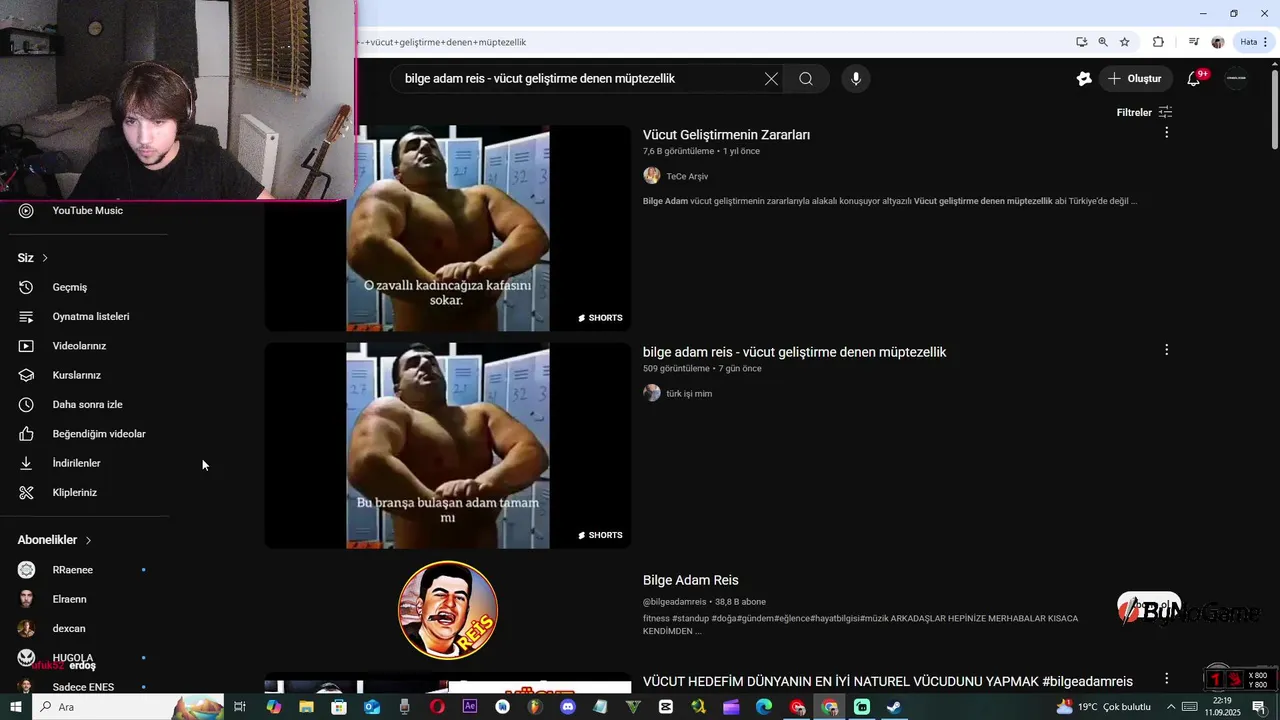
Task: Click the Bilge Adam Reis channel avatar
Action: point(448,610)
